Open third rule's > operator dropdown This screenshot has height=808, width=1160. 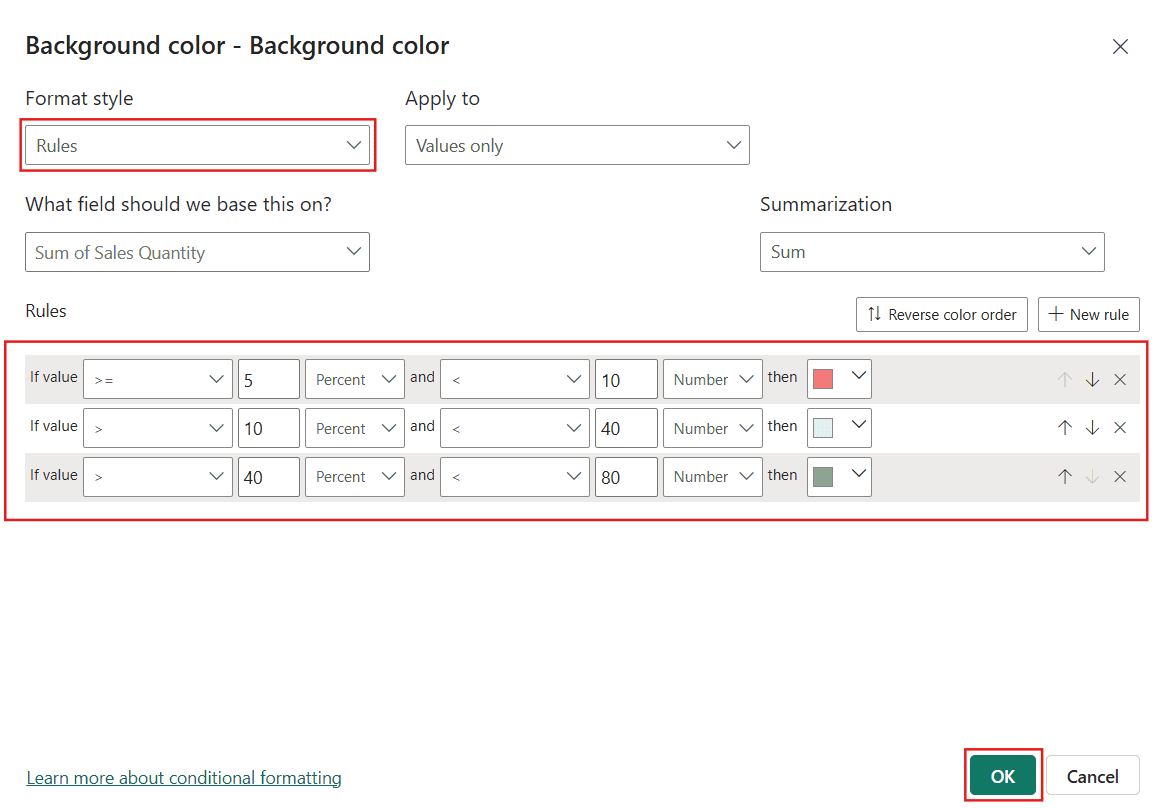[158, 477]
